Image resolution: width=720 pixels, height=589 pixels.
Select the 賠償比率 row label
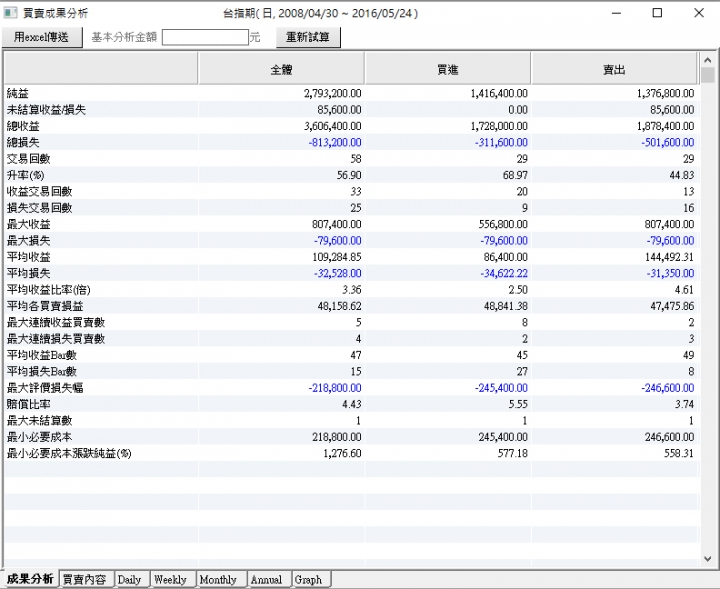28,404
